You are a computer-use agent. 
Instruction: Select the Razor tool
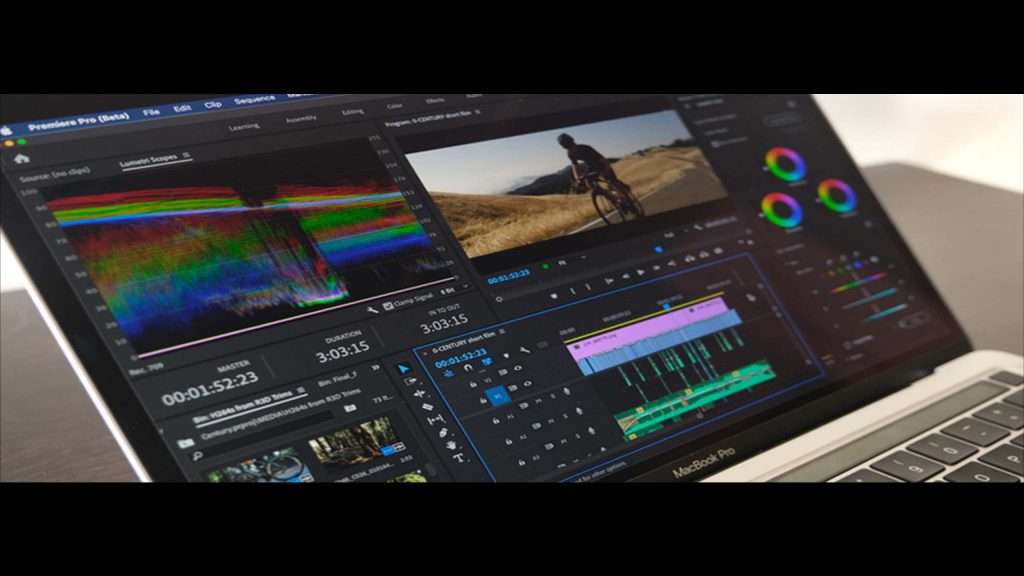coord(428,407)
